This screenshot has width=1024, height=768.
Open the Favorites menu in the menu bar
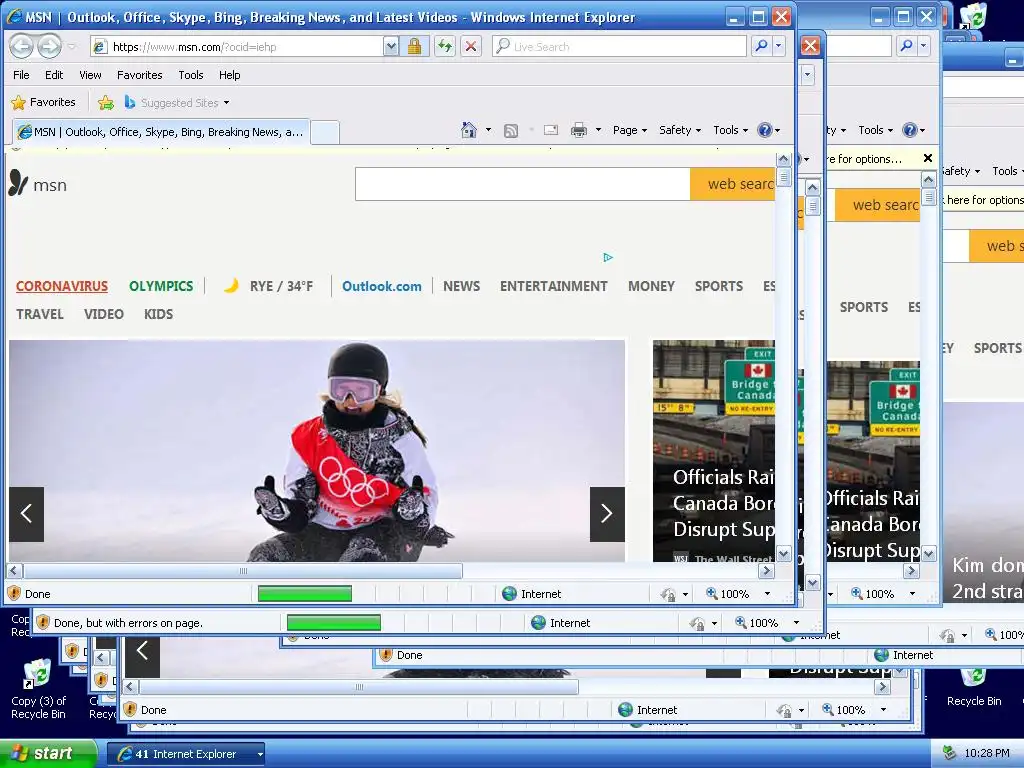[140, 75]
